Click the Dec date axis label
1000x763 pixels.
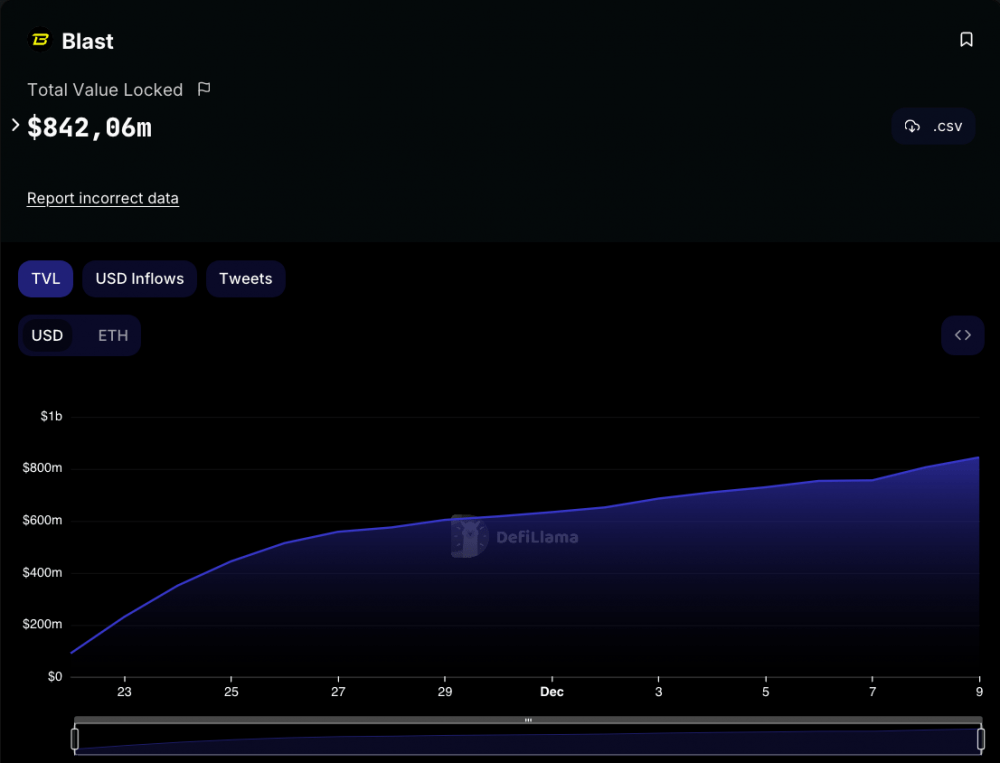click(x=552, y=692)
